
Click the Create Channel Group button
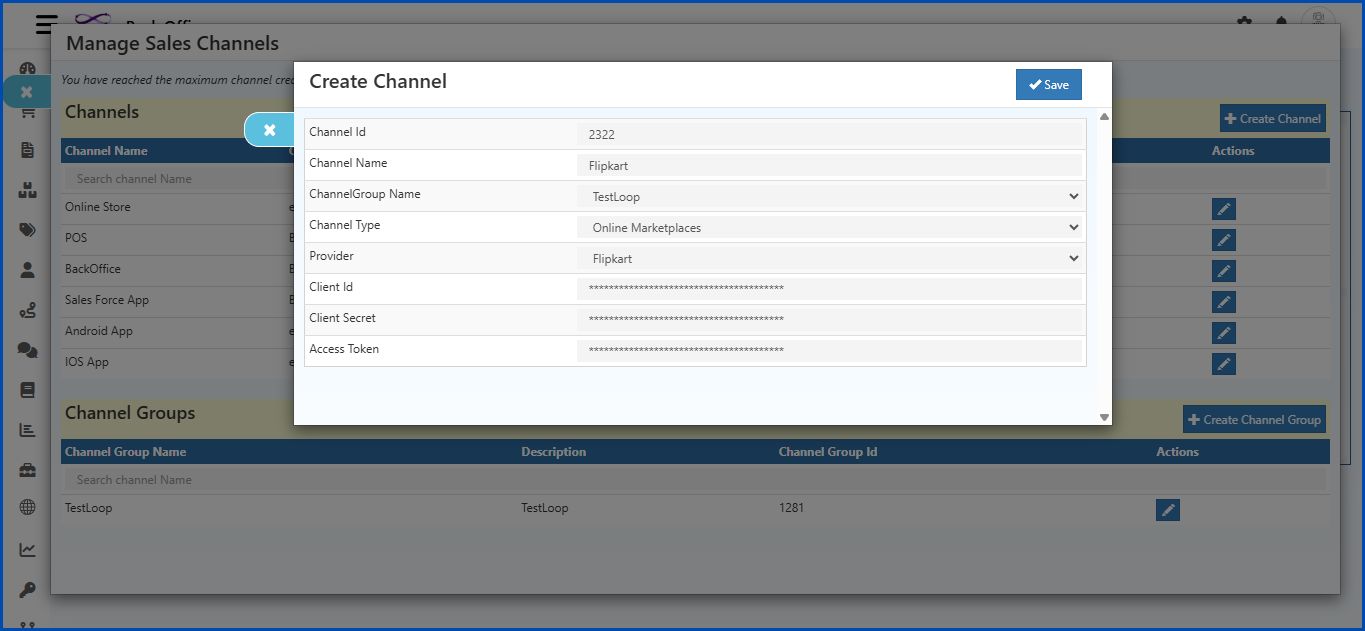pos(1253,419)
